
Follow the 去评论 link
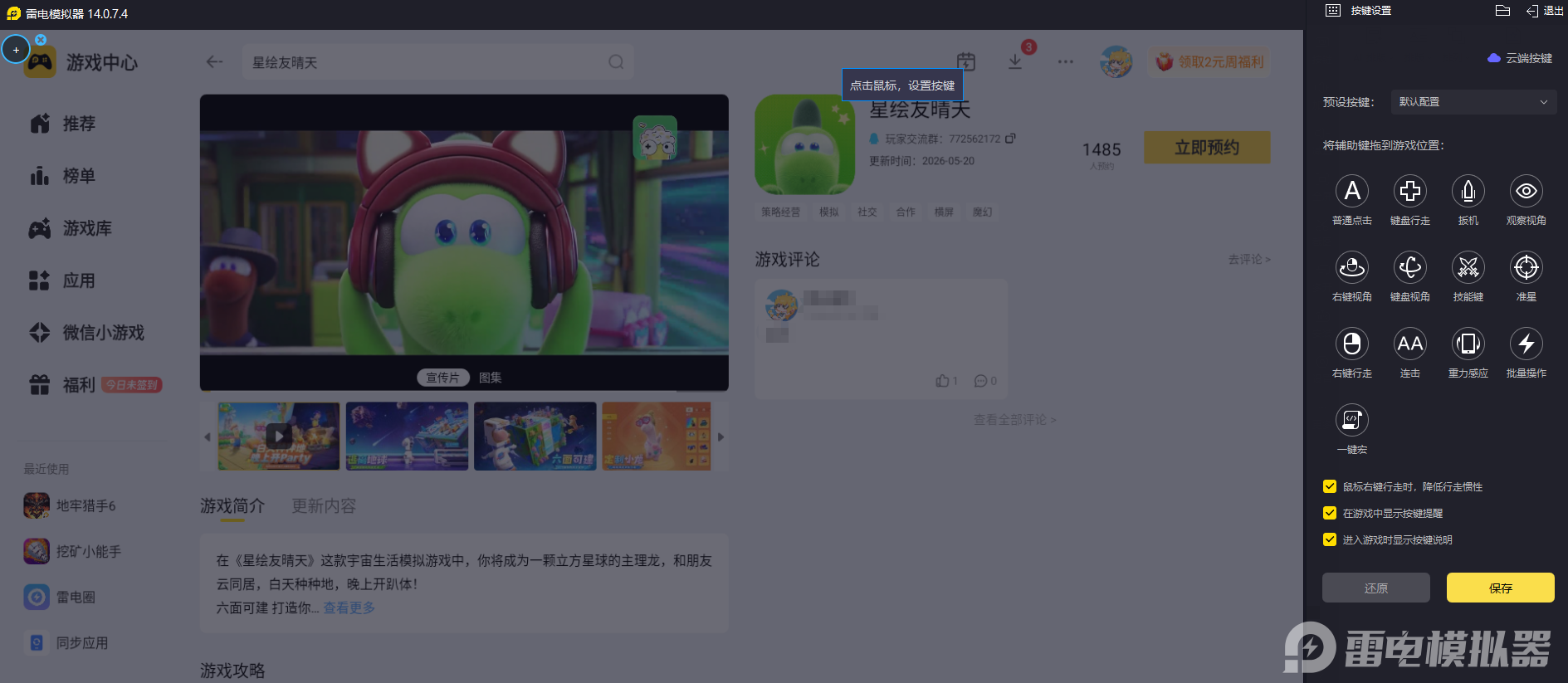[x=1249, y=260]
